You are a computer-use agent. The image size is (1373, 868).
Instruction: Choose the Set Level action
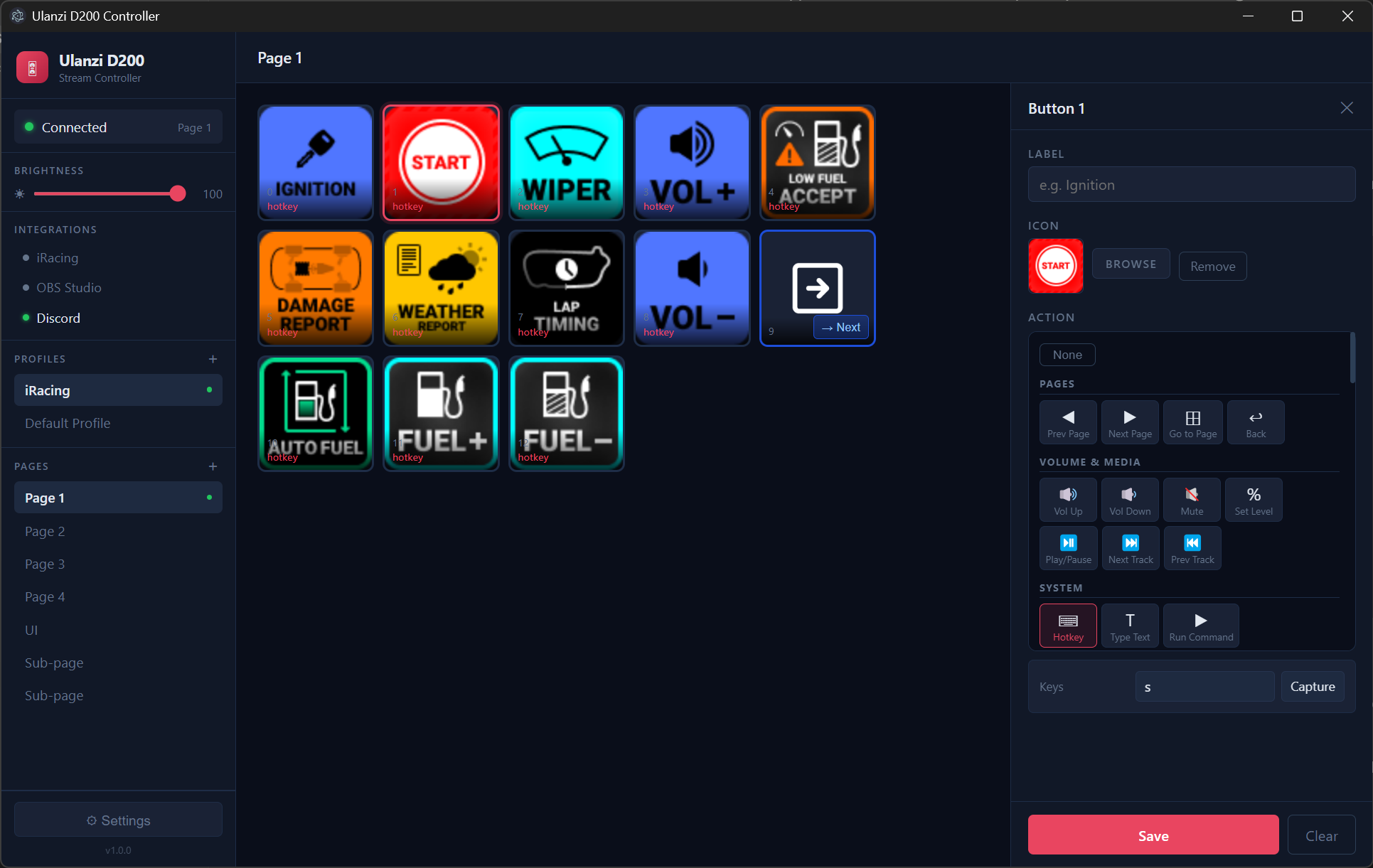point(1254,500)
